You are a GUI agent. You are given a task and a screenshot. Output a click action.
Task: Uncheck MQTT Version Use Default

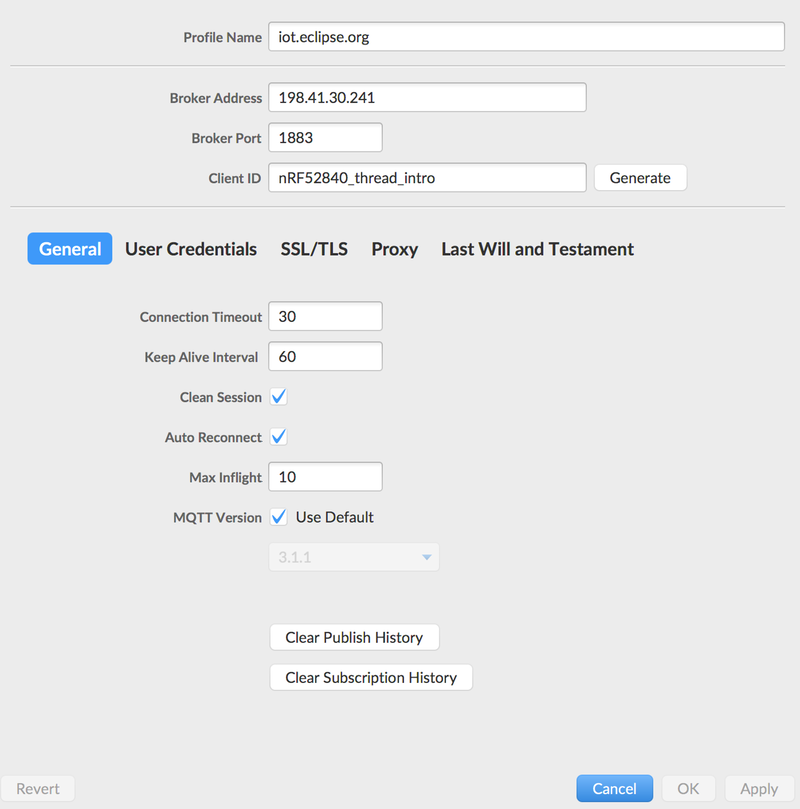coord(279,517)
